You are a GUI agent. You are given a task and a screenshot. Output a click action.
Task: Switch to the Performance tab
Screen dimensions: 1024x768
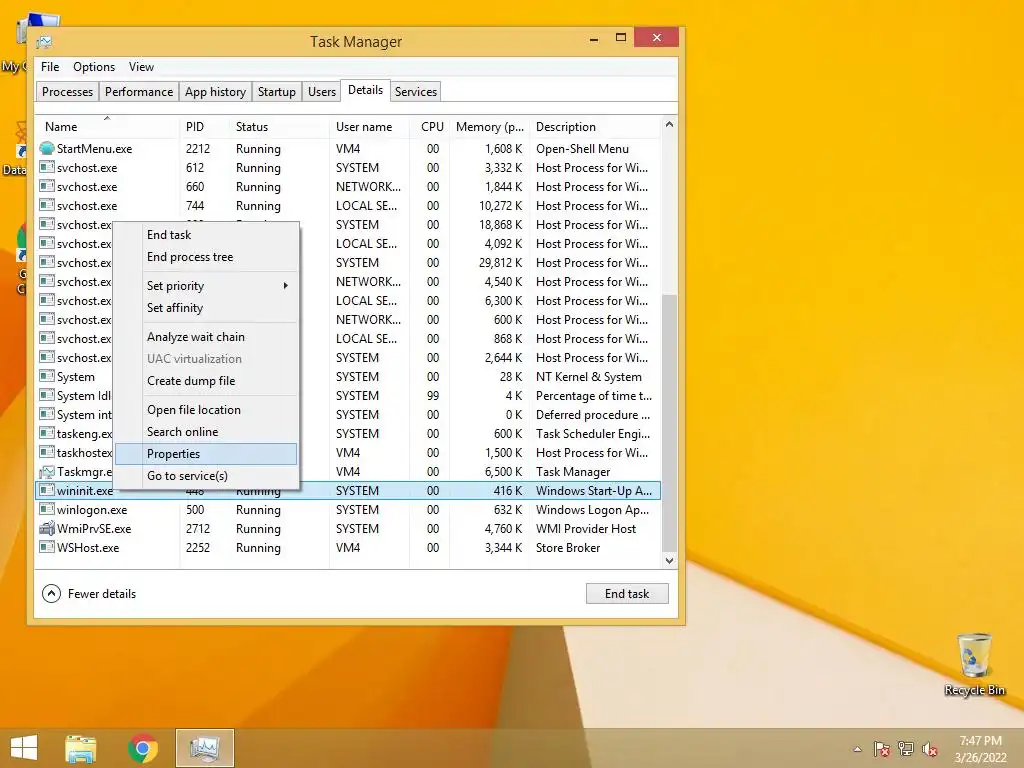tap(139, 91)
